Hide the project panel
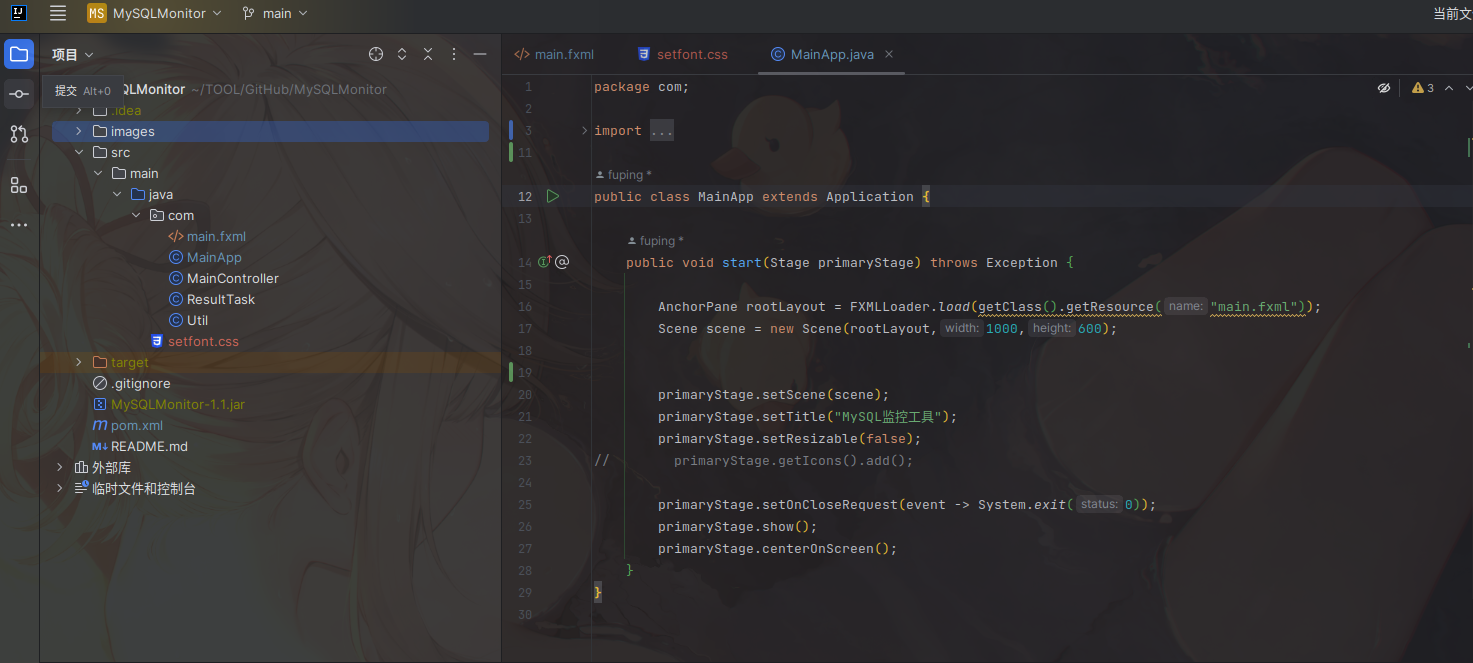The width and height of the screenshot is (1473, 663). [480, 54]
